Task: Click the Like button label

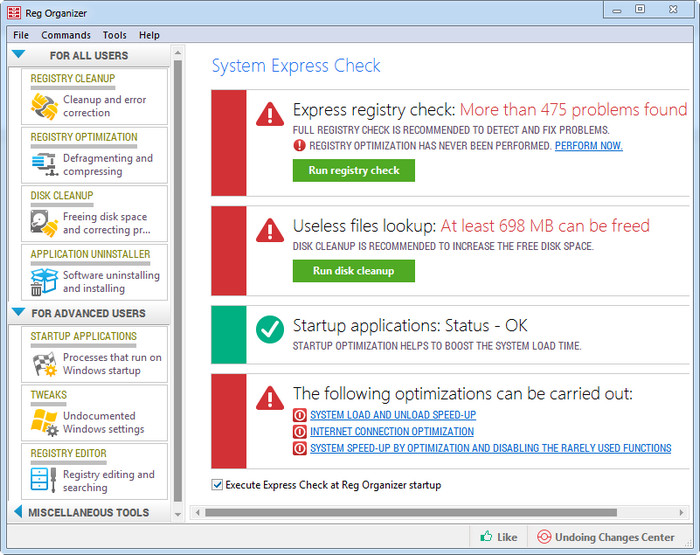Action: pyautogui.click(x=507, y=537)
